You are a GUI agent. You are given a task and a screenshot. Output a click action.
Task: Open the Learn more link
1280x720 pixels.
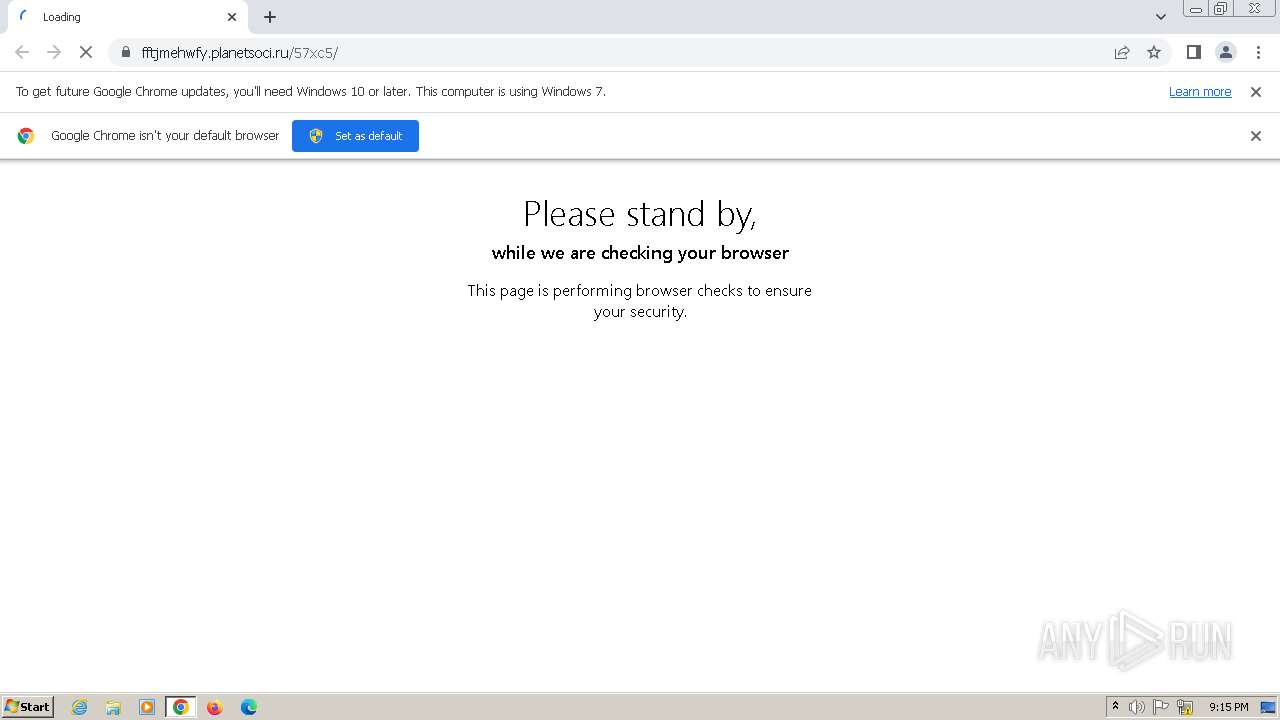(1200, 91)
